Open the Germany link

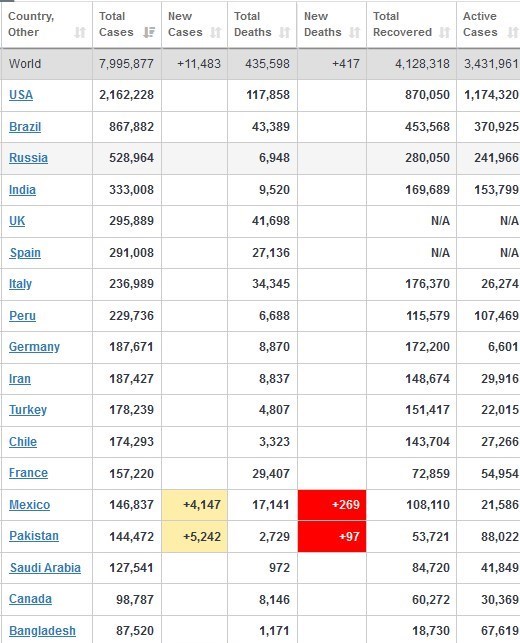(34, 347)
